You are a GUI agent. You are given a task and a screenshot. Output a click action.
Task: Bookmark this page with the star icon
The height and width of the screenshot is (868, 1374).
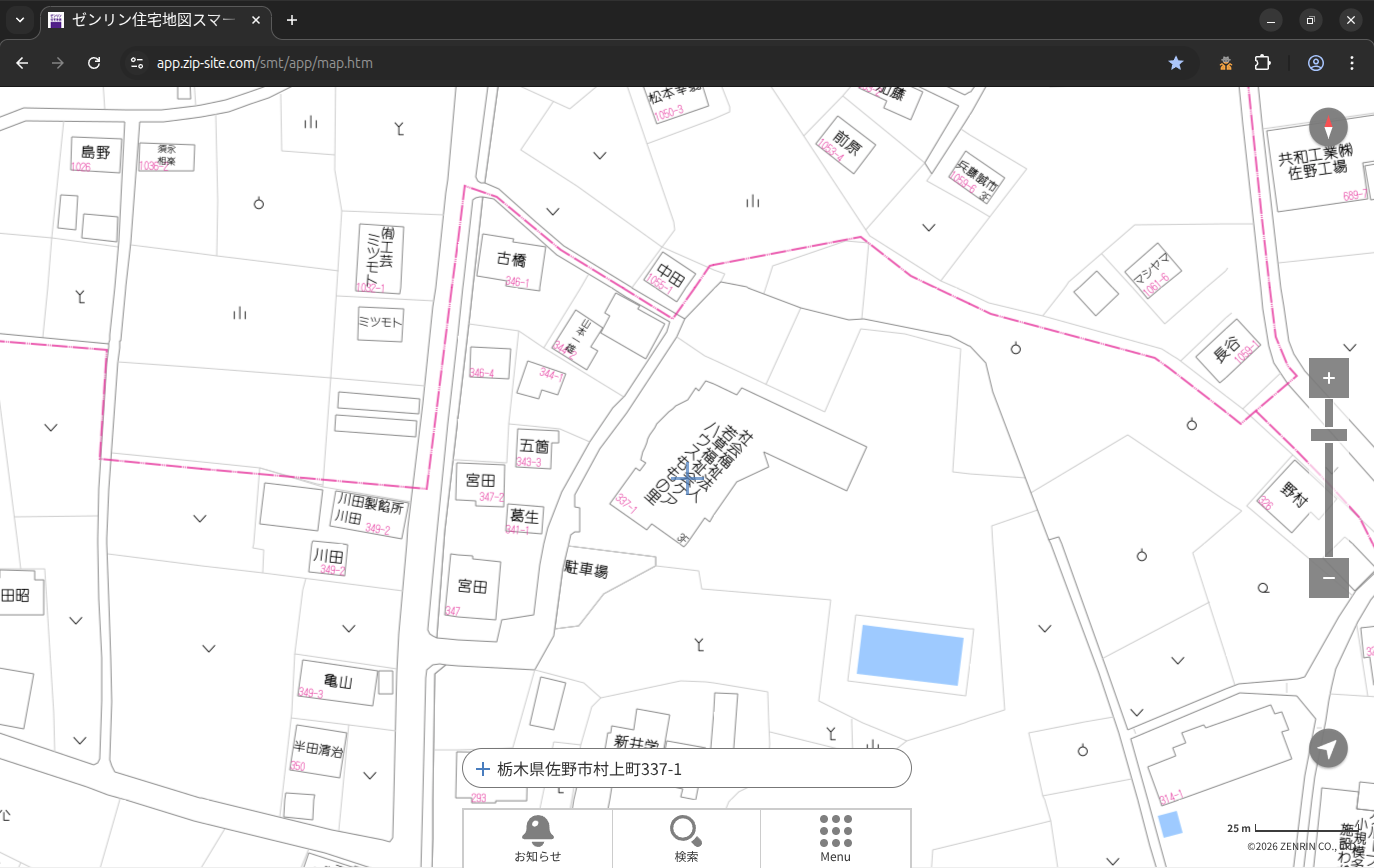coord(1176,63)
